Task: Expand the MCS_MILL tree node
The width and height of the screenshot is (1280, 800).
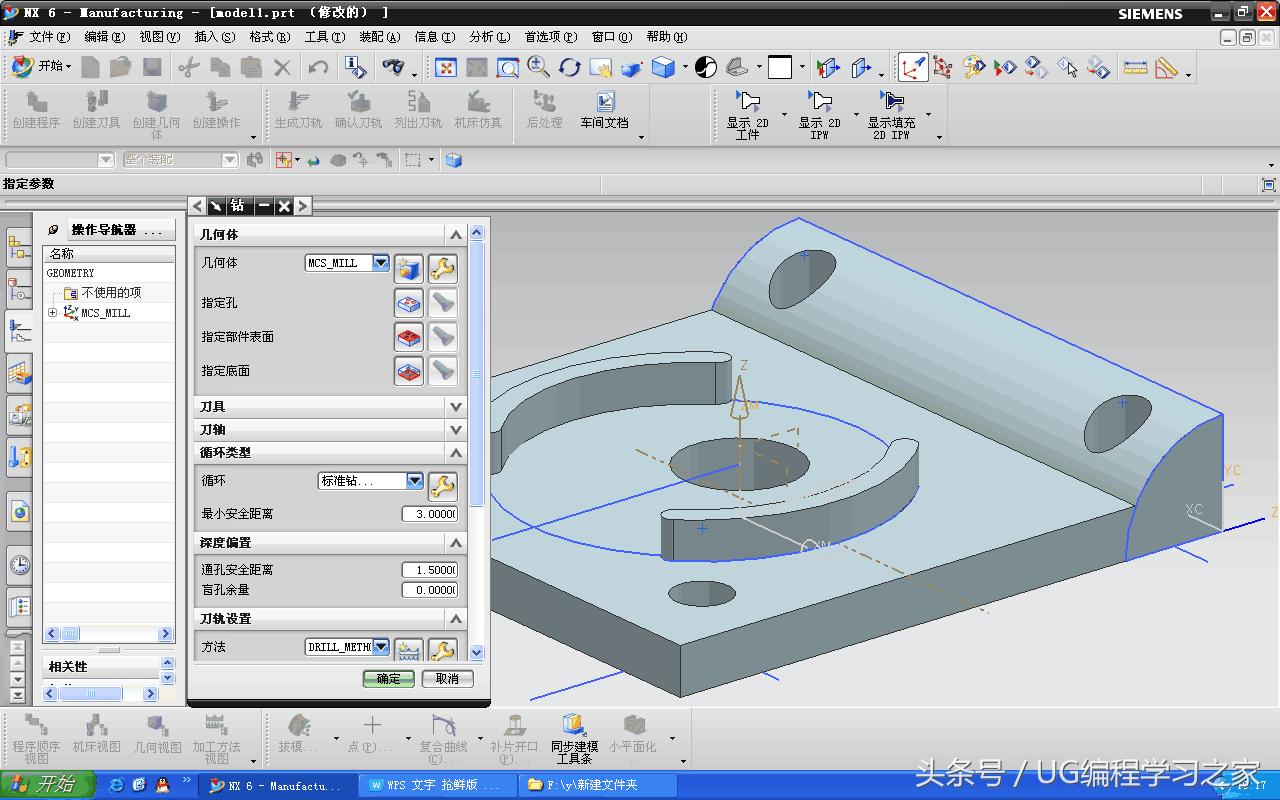Action: 53,313
